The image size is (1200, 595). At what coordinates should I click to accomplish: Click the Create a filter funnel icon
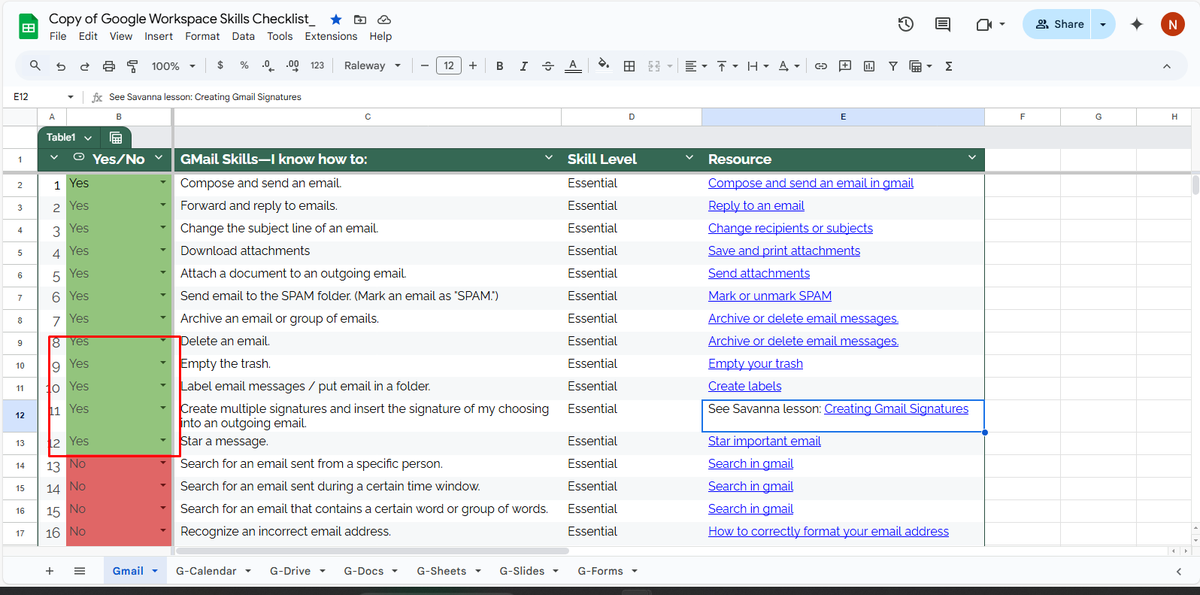point(893,66)
